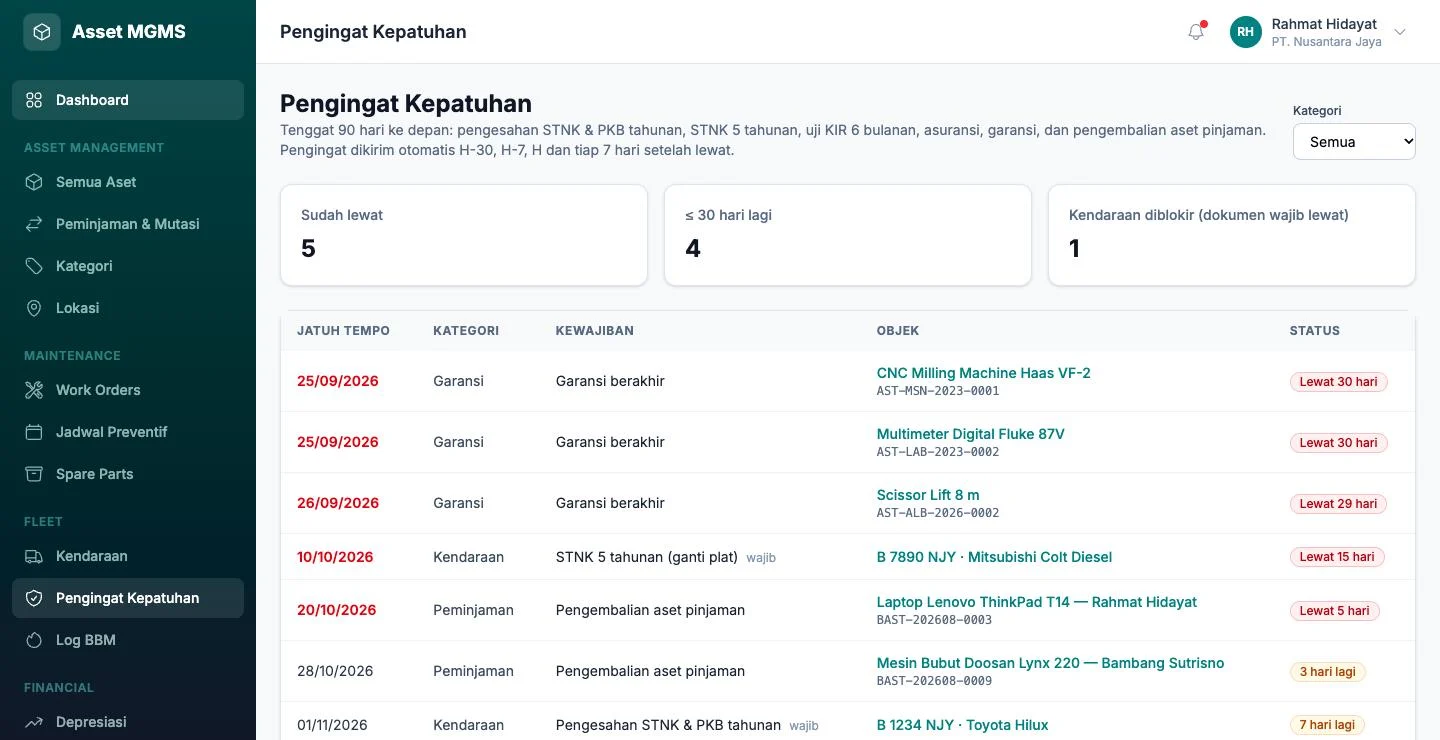Open B 7890 NJY Mitsubishi Colt Diesel link
Viewport: 1440px width, 740px height.
[x=994, y=557]
